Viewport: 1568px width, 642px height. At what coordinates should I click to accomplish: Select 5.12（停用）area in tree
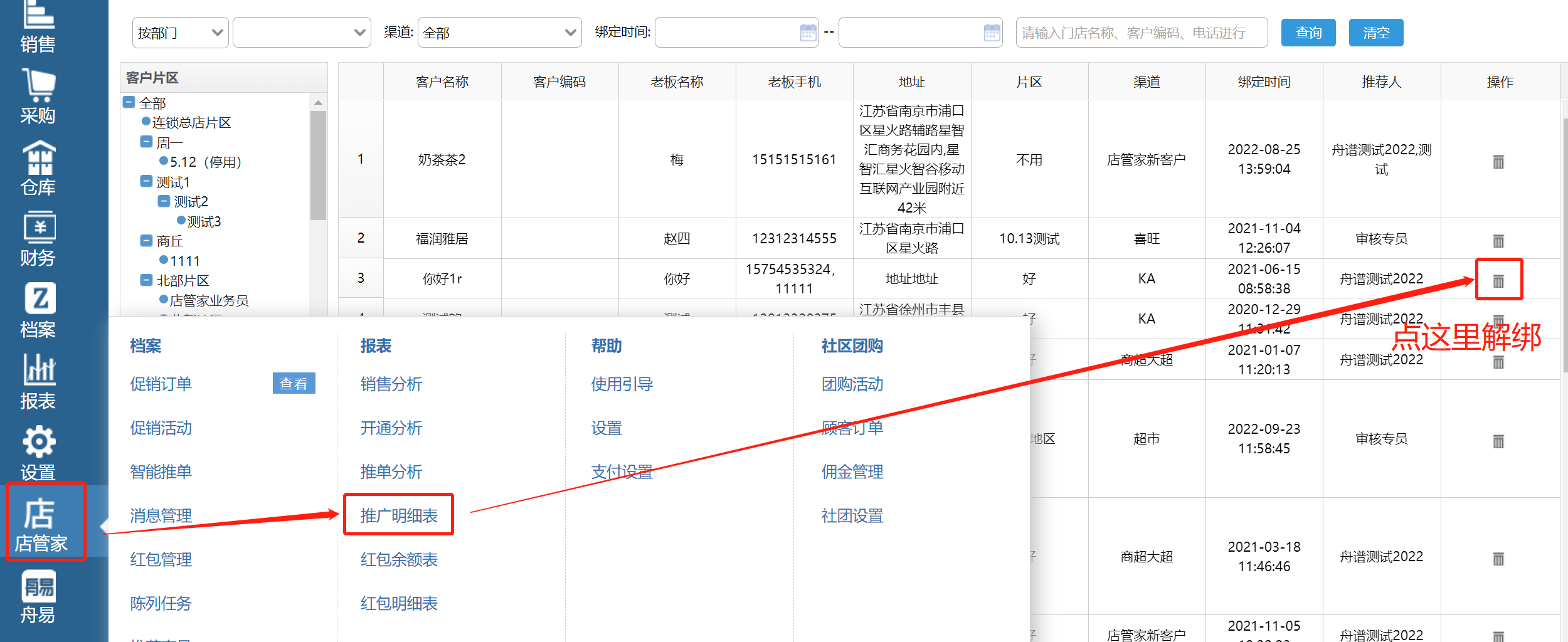pyautogui.click(x=206, y=162)
